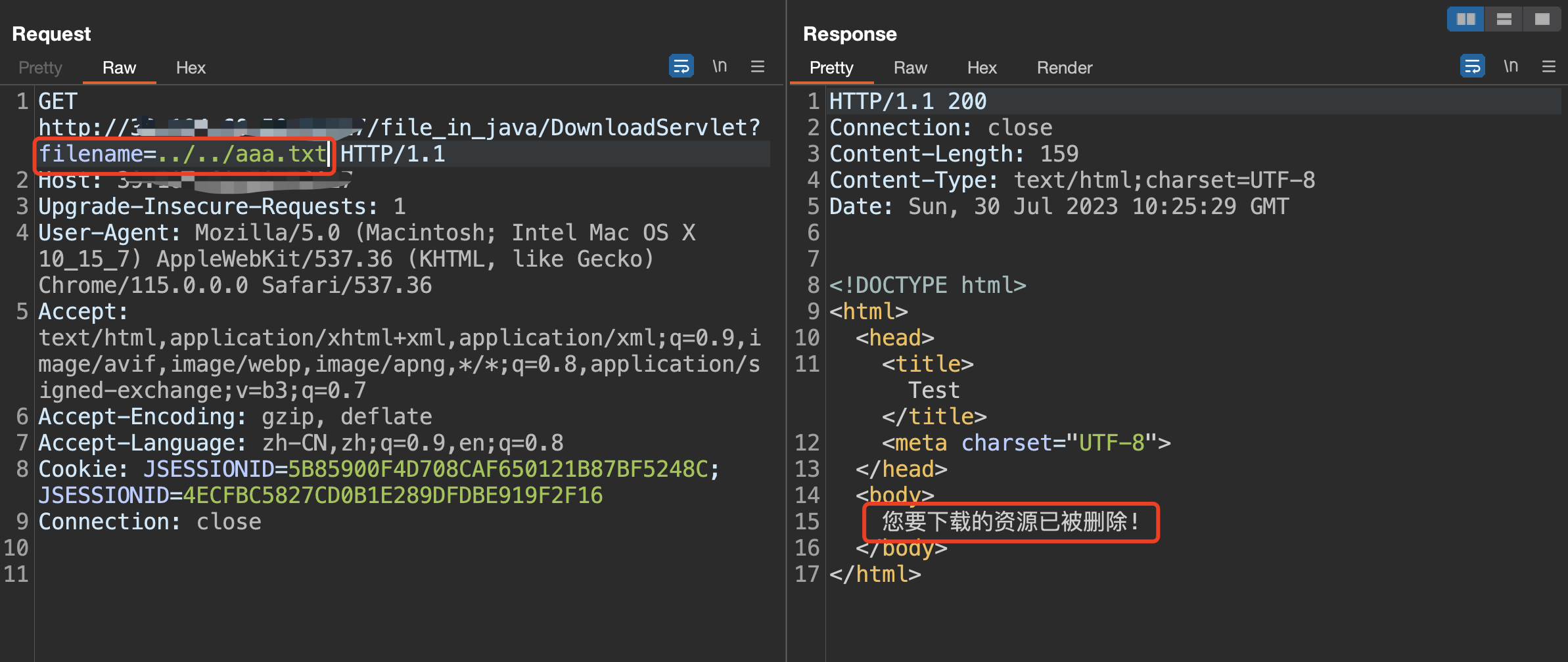Switch to Raw tab in Response panel
The height and width of the screenshot is (662, 1568).
tap(910, 68)
